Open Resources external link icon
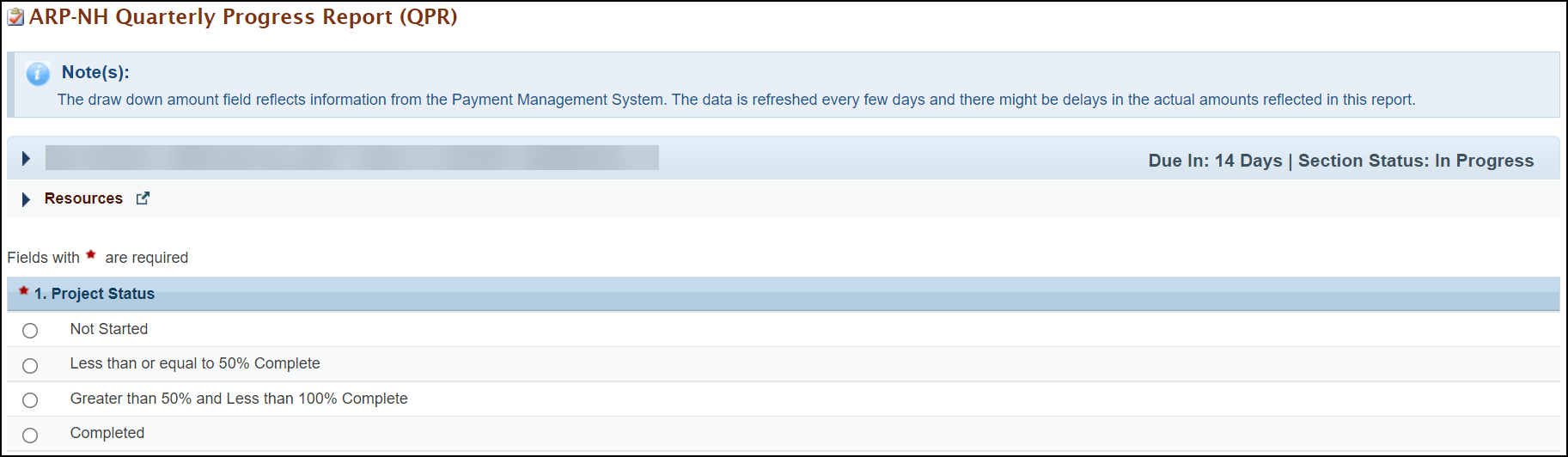1568x457 pixels. (143, 198)
